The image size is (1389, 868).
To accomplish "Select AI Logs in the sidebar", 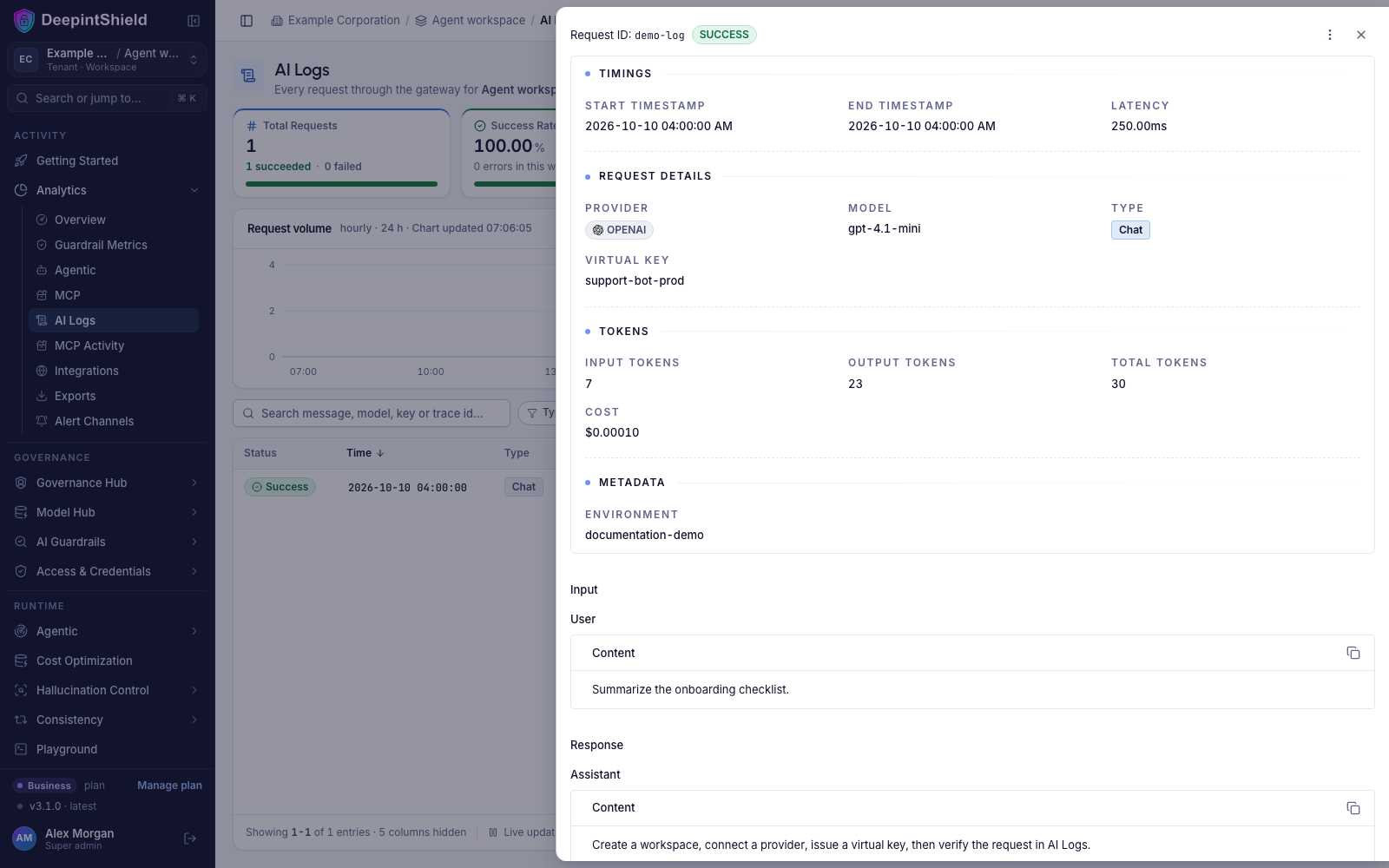I will pos(114,320).
